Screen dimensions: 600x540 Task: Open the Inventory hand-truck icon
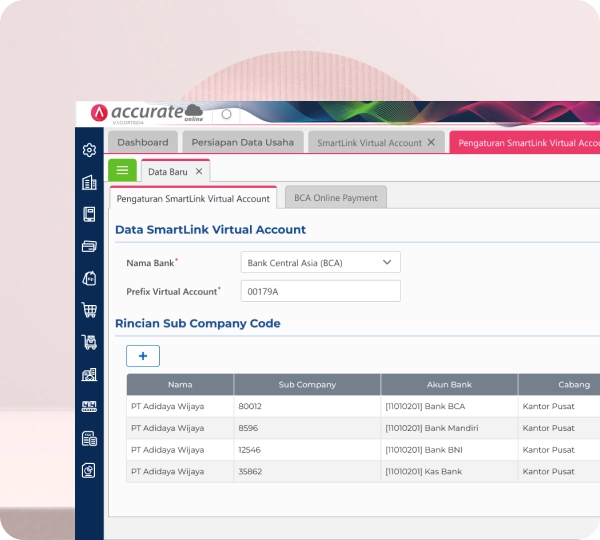[x=89, y=342]
